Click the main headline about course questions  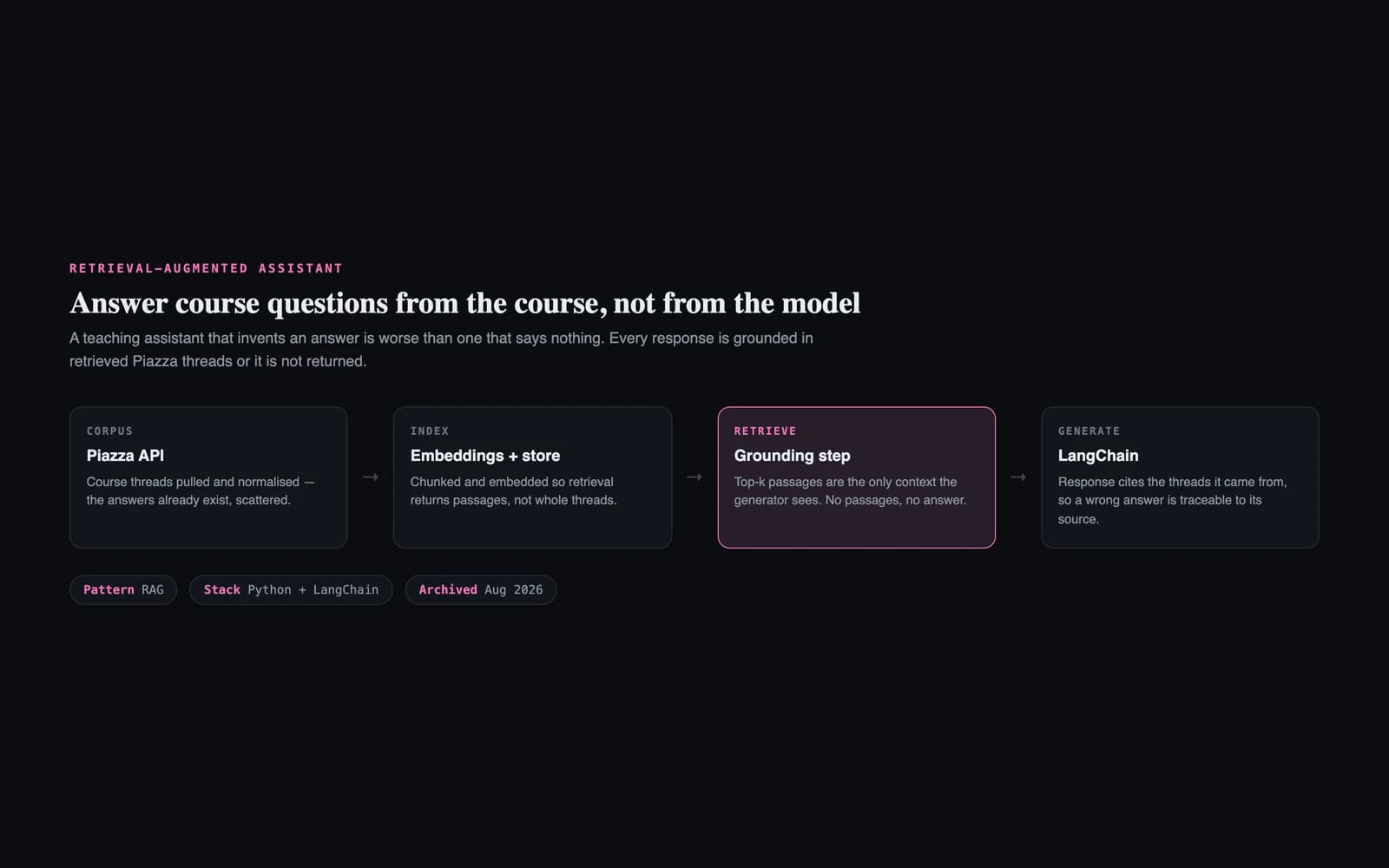pyautogui.click(x=464, y=303)
